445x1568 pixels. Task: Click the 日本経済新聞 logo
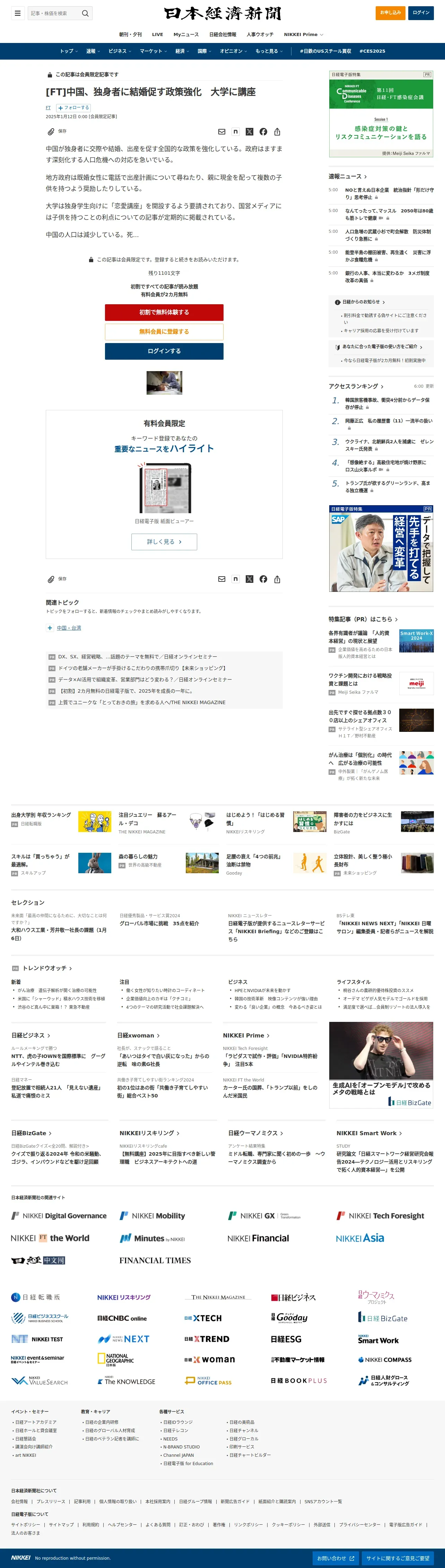pyautogui.click(x=222, y=14)
